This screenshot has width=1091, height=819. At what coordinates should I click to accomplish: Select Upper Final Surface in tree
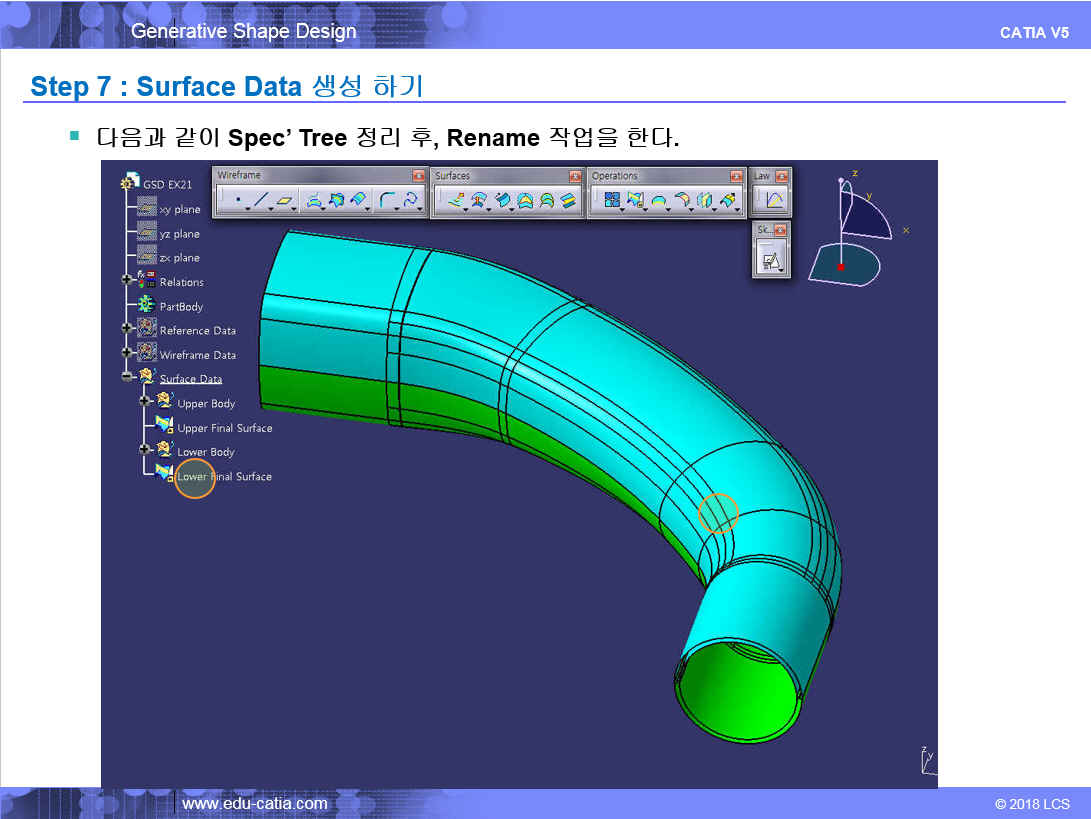[x=224, y=428]
